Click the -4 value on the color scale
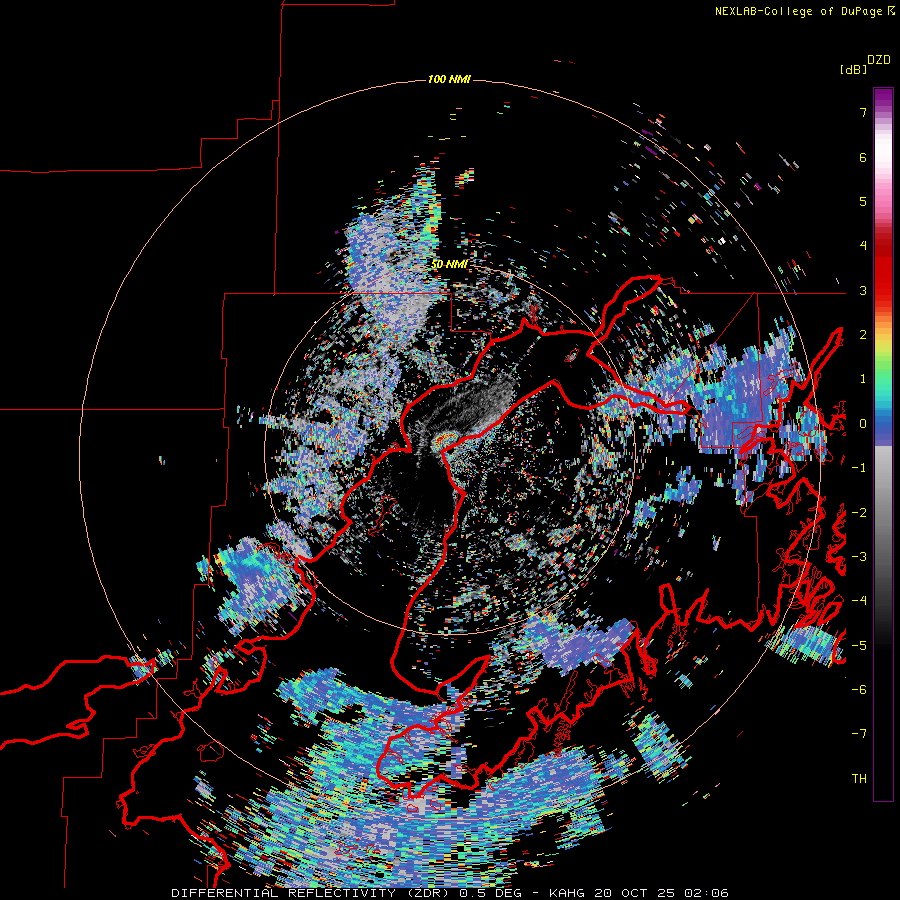This screenshot has width=900, height=900. coord(859,601)
